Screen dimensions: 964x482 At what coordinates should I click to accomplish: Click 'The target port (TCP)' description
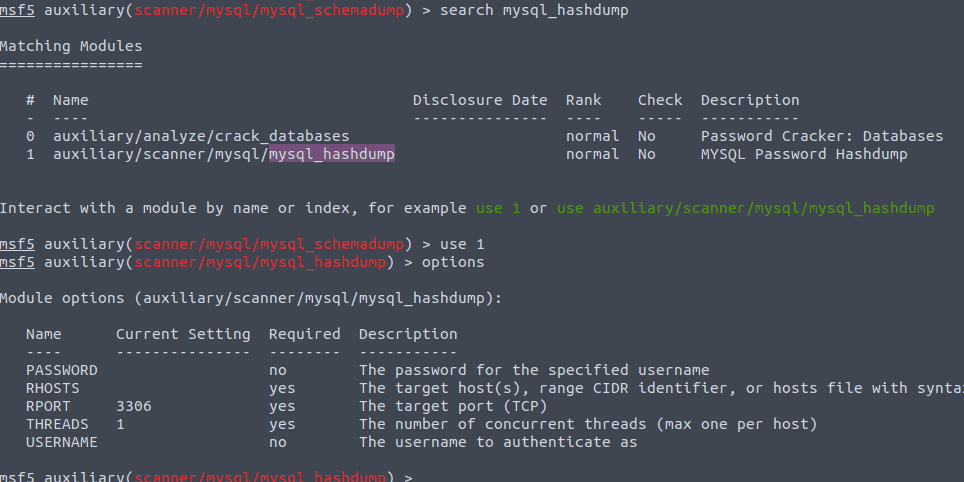point(453,406)
